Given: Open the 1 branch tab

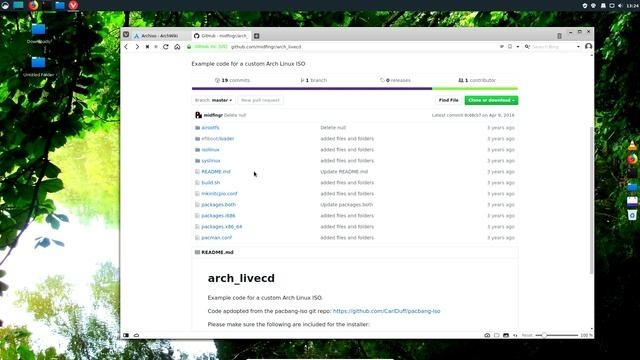Looking at the screenshot, I should (313, 80).
